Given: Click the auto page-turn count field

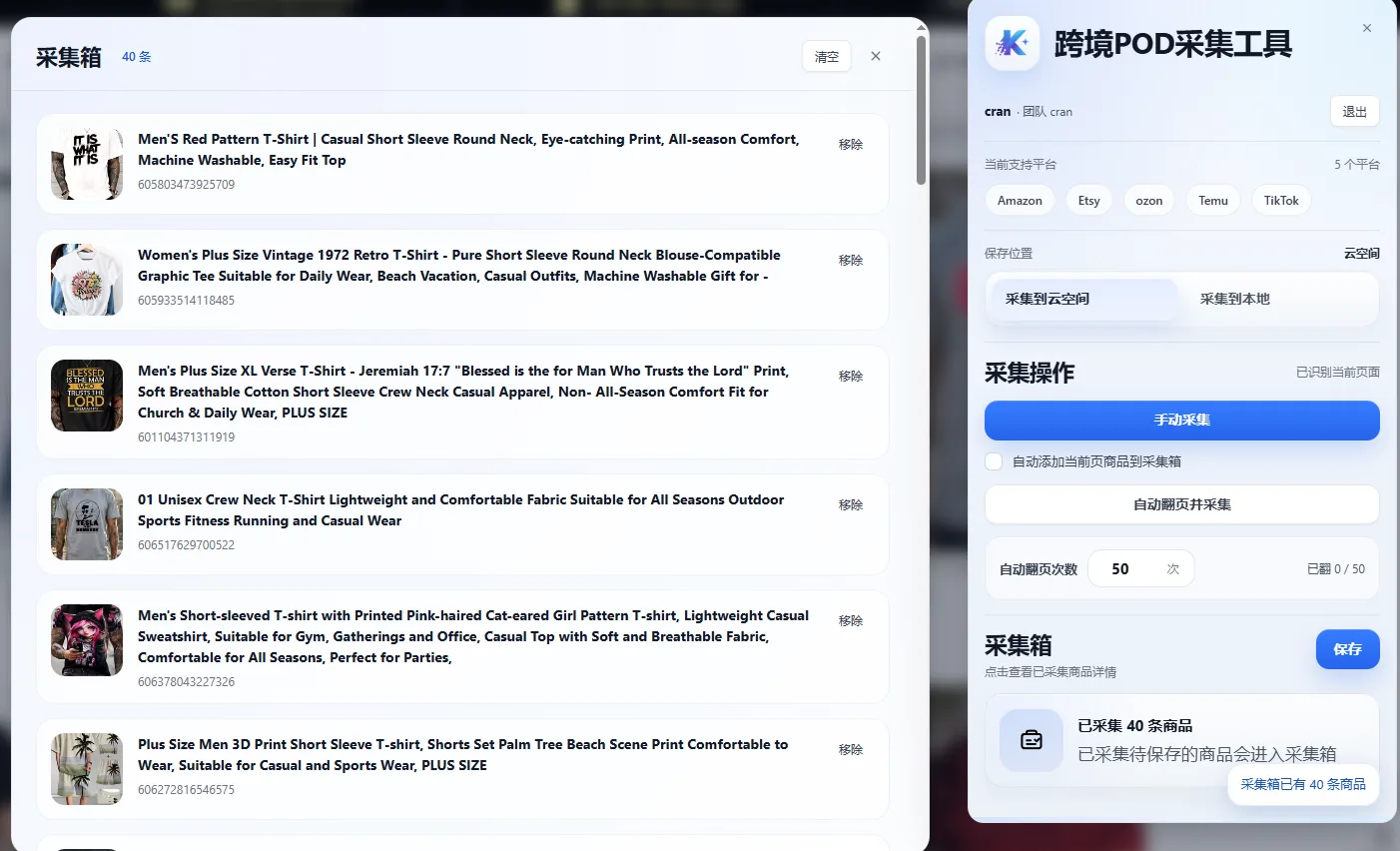Looking at the screenshot, I should click(x=1133, y=569).
